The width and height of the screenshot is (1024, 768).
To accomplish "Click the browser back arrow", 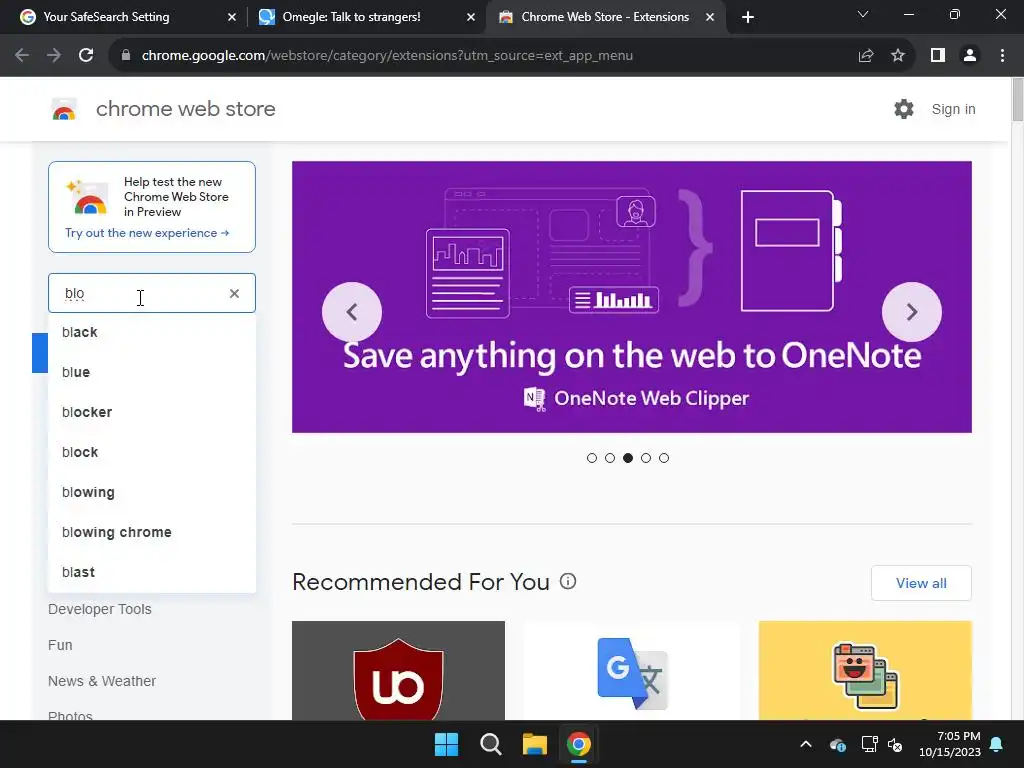I will coord(22,56).
